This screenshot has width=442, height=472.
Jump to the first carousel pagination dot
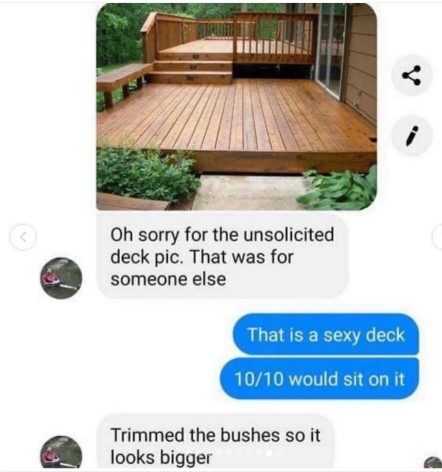click(x=218, y=453)
